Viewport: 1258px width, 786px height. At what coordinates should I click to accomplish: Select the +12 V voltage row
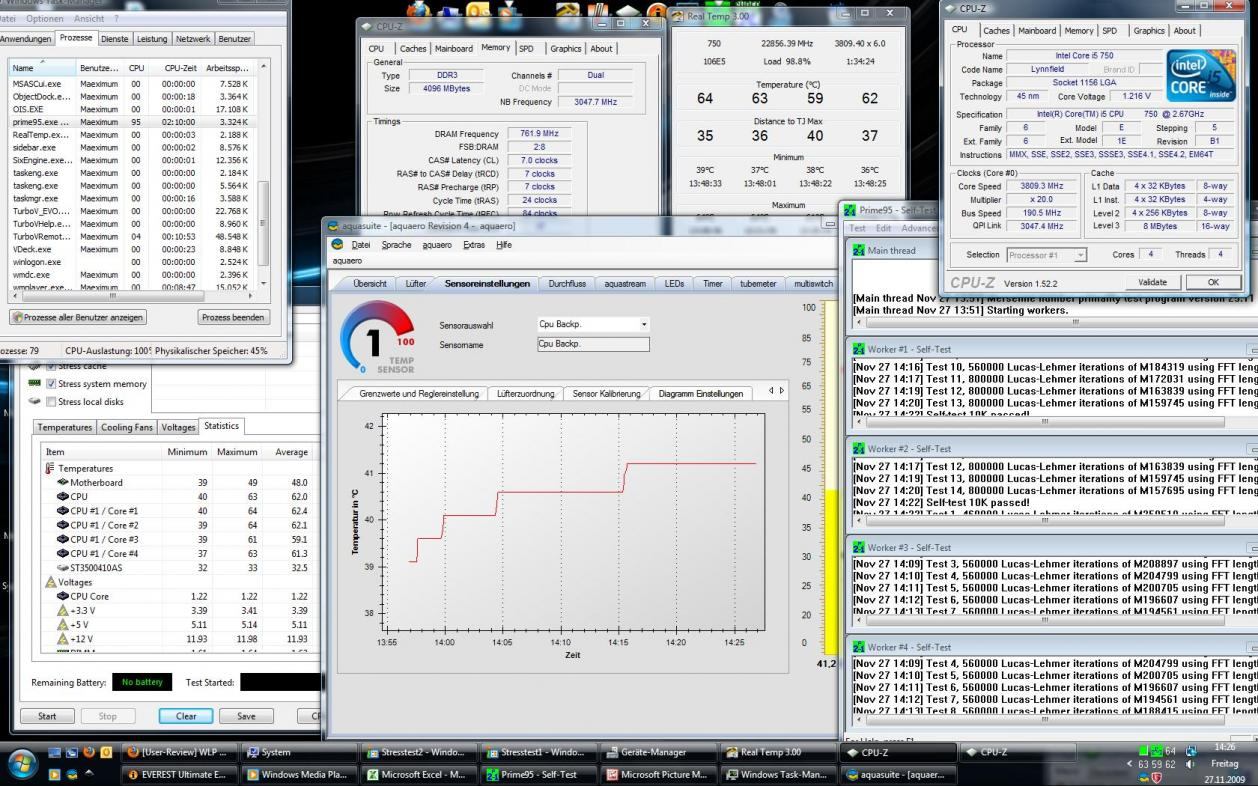coord(178,639)
